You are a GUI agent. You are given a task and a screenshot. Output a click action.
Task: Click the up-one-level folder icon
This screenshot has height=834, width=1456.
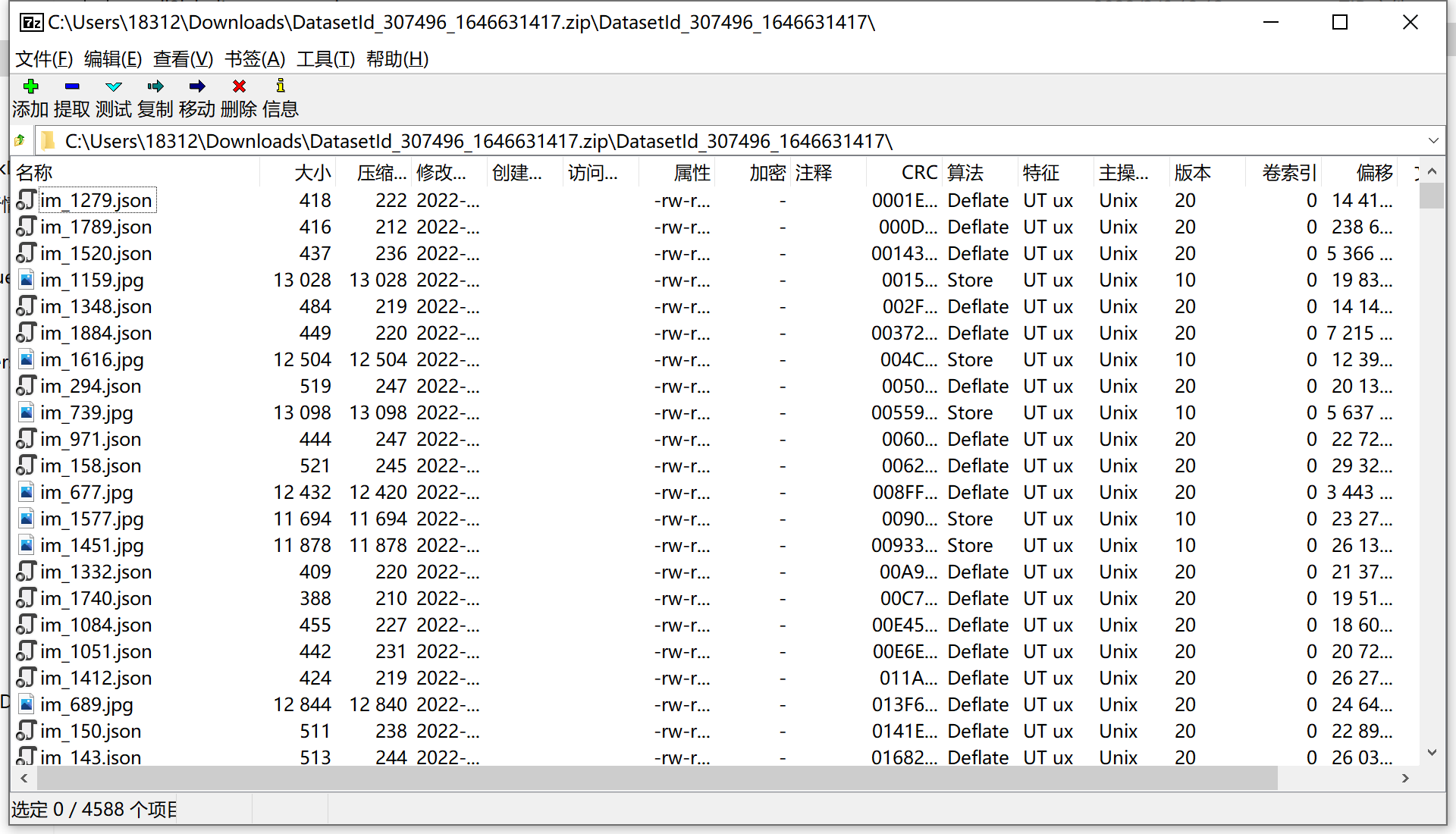[20, 140]
